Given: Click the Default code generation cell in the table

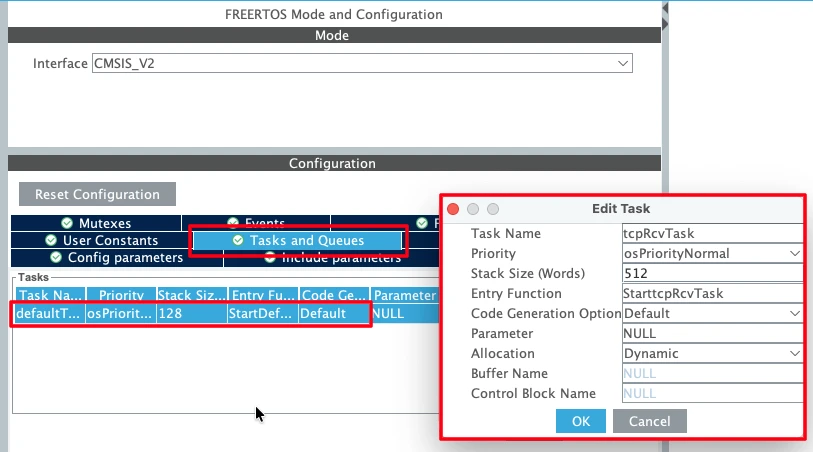Looking at the screenshot, I should pyautogui.click(x=334, y=314).
